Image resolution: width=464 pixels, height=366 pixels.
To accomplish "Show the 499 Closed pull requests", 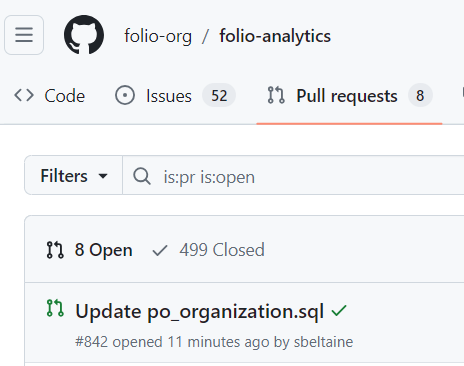I will point(208,250).
